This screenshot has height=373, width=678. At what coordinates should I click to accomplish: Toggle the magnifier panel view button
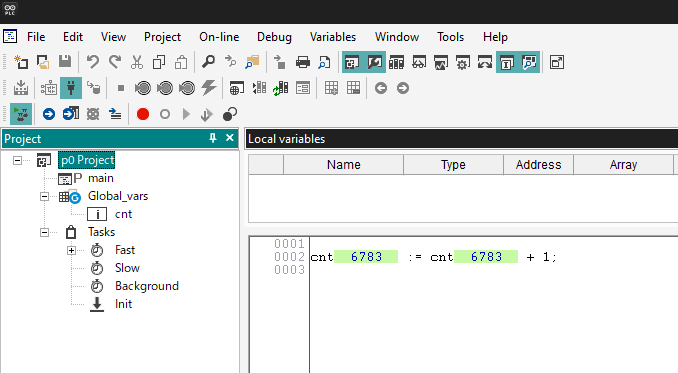[x=529, y=62]
